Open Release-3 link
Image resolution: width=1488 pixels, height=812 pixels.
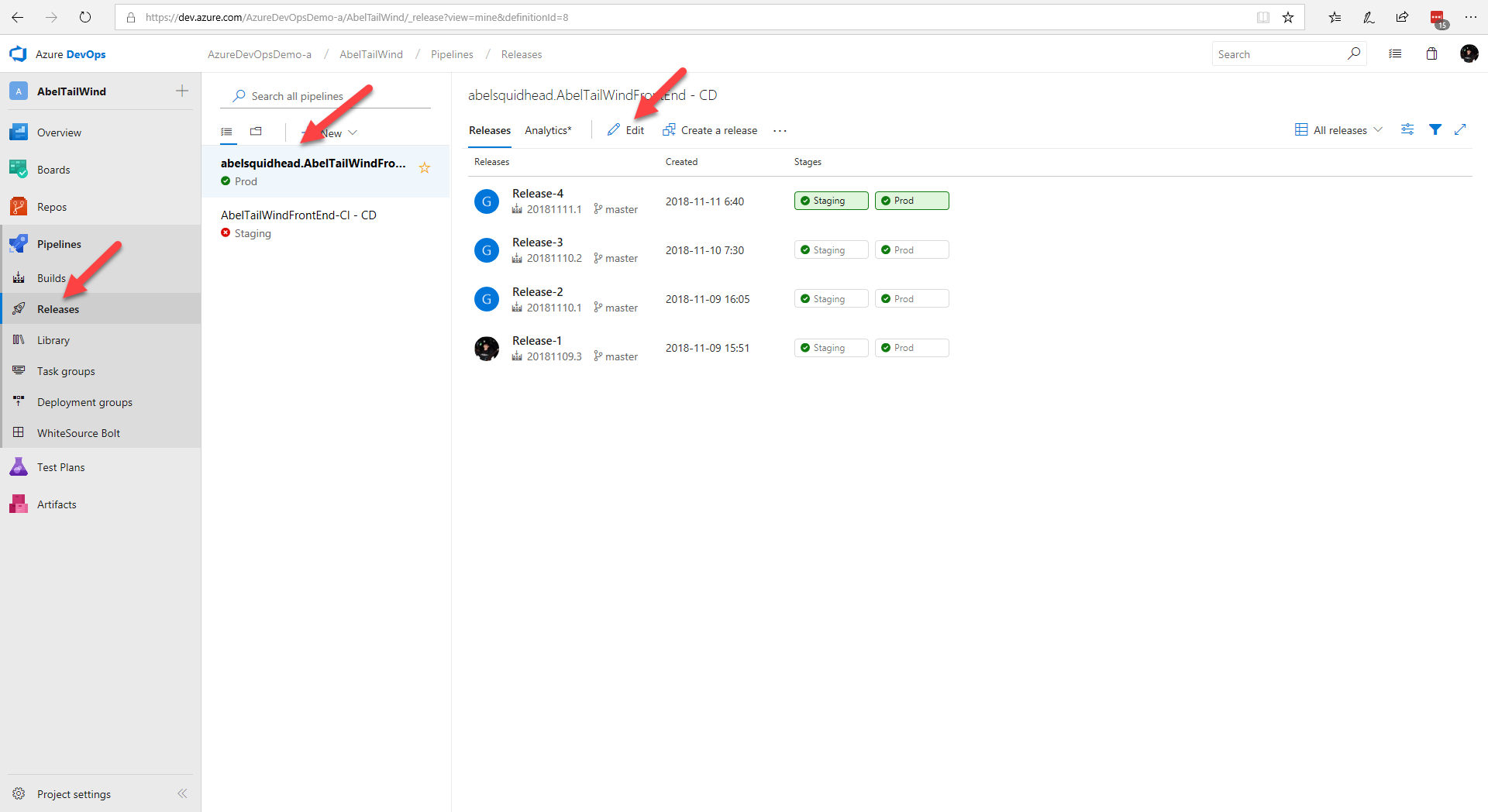tap(538, 243)
